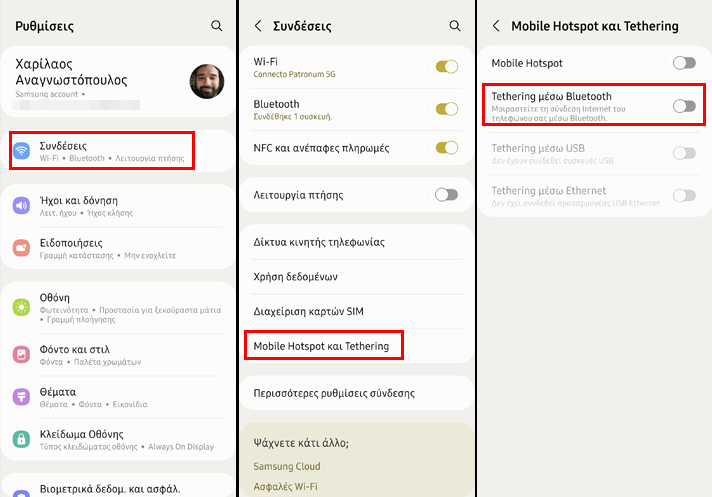This screenshot has width=712, height=497.
Task: Open search in the Ρυθμίσεις screen
Action: 217,26
